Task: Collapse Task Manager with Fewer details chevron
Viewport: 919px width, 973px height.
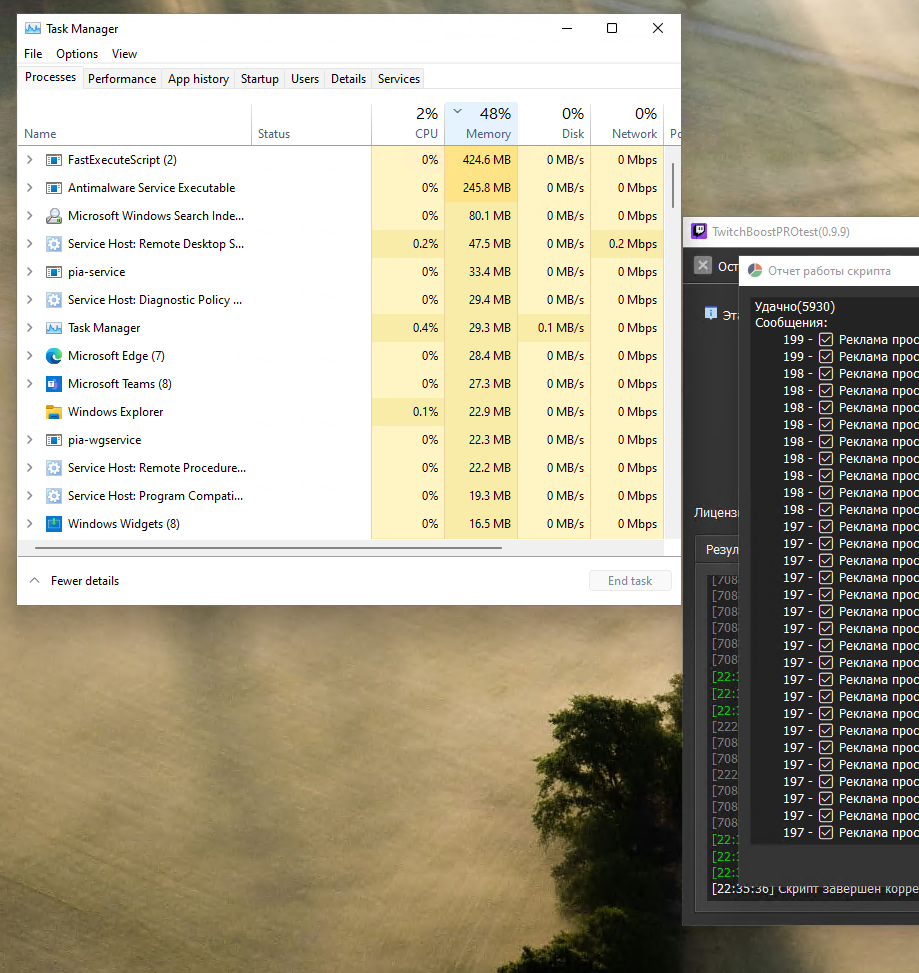Action: coord(35,581)
